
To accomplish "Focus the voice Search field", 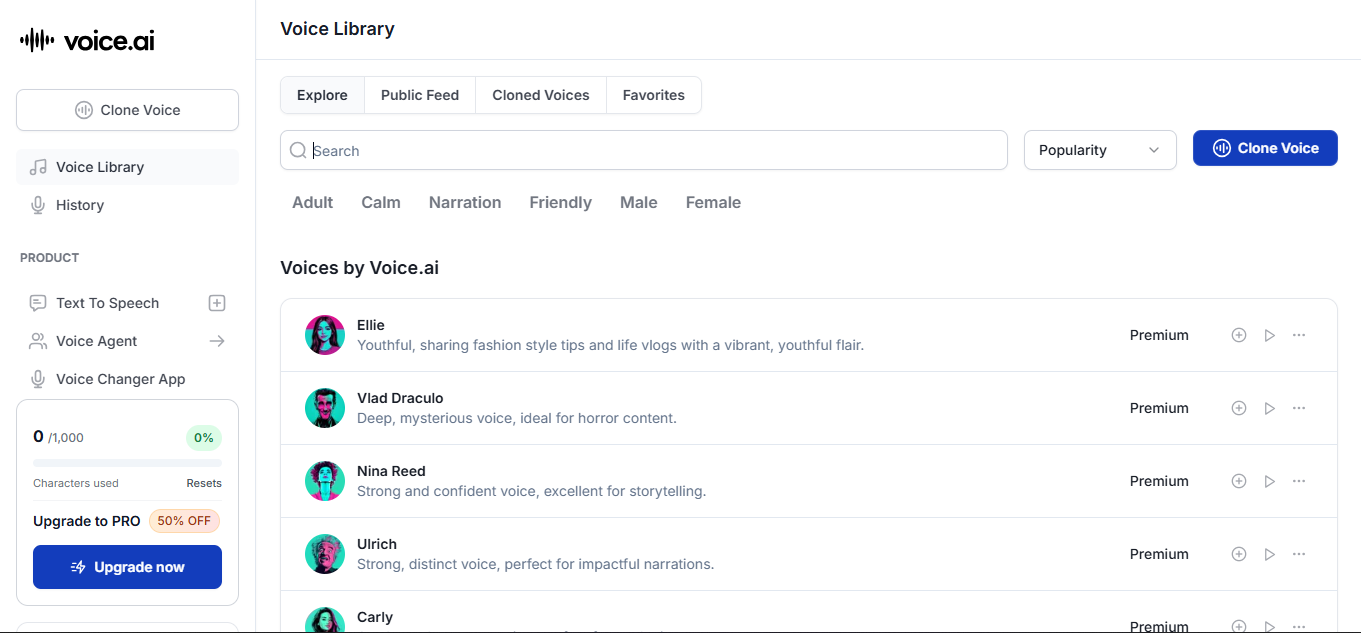I will (x=650, y=150).
